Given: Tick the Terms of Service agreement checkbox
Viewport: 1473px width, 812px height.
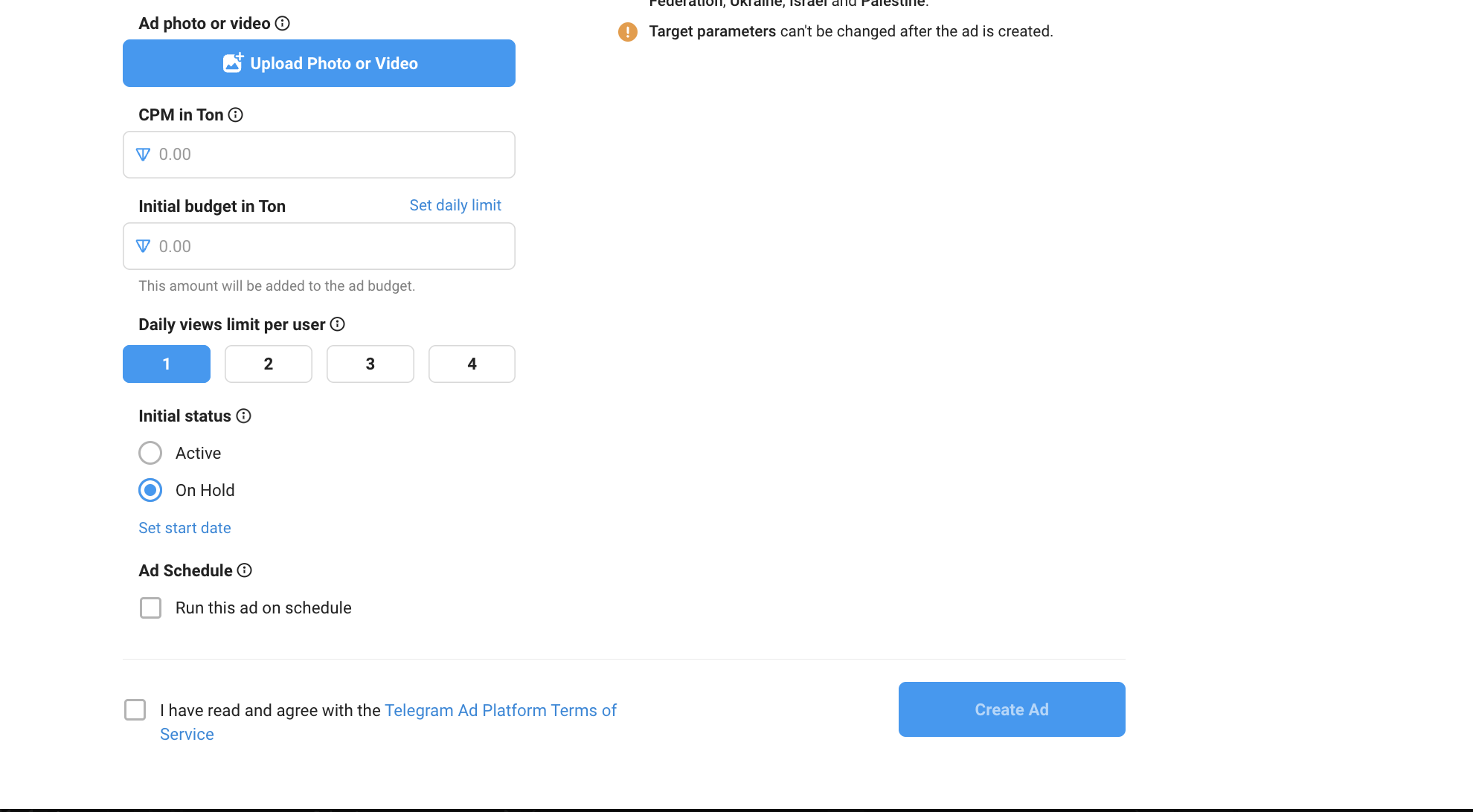Looking at the screenshot, I should (135, 710).
